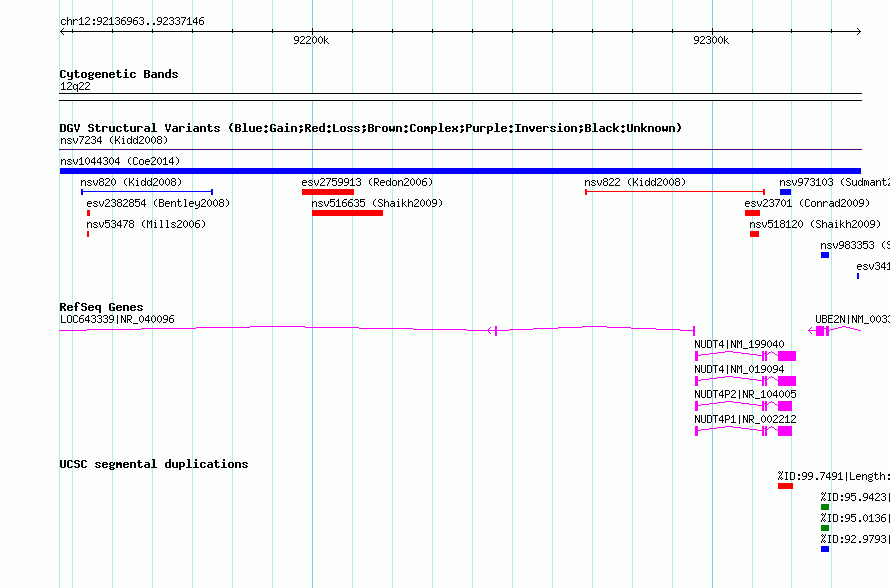Image resolution: width=890 pixels, height=588 pixels.
Task: Click the left arrow of the ruler
Action: click(x=63, y=31)
